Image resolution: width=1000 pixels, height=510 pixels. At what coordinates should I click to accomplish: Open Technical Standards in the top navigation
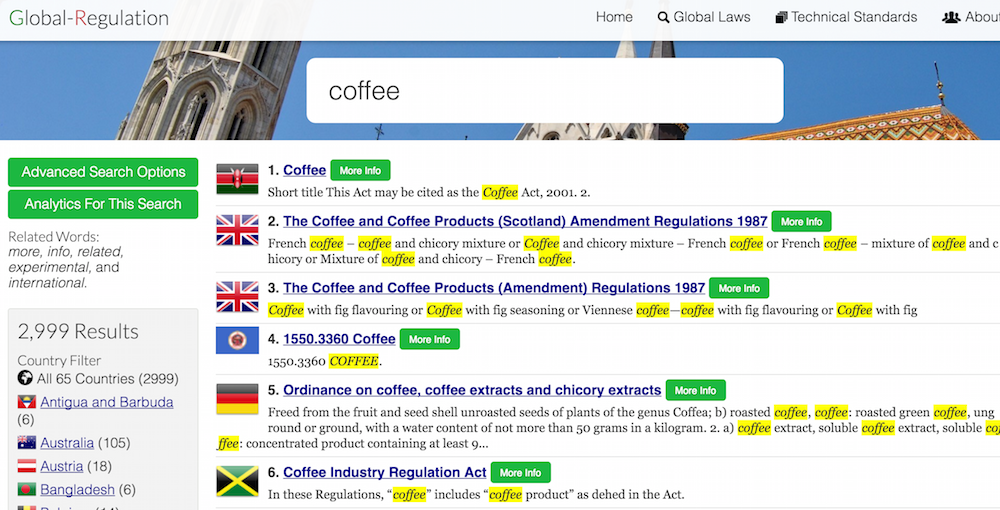click(x=846, y=17)
